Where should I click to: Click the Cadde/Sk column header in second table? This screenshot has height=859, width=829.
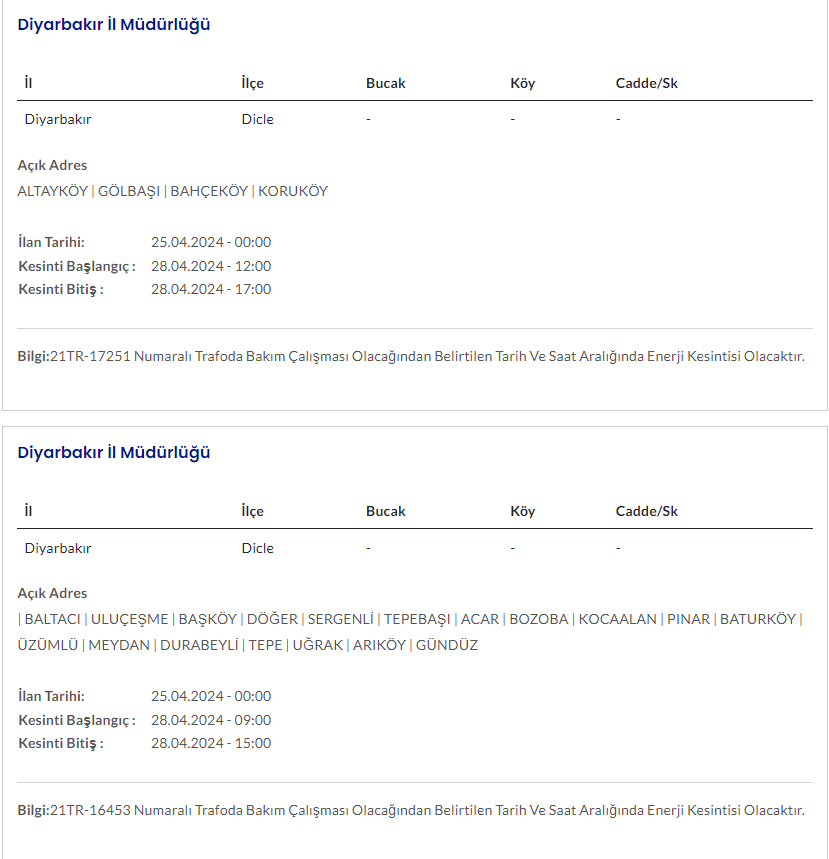click(646, 511)
